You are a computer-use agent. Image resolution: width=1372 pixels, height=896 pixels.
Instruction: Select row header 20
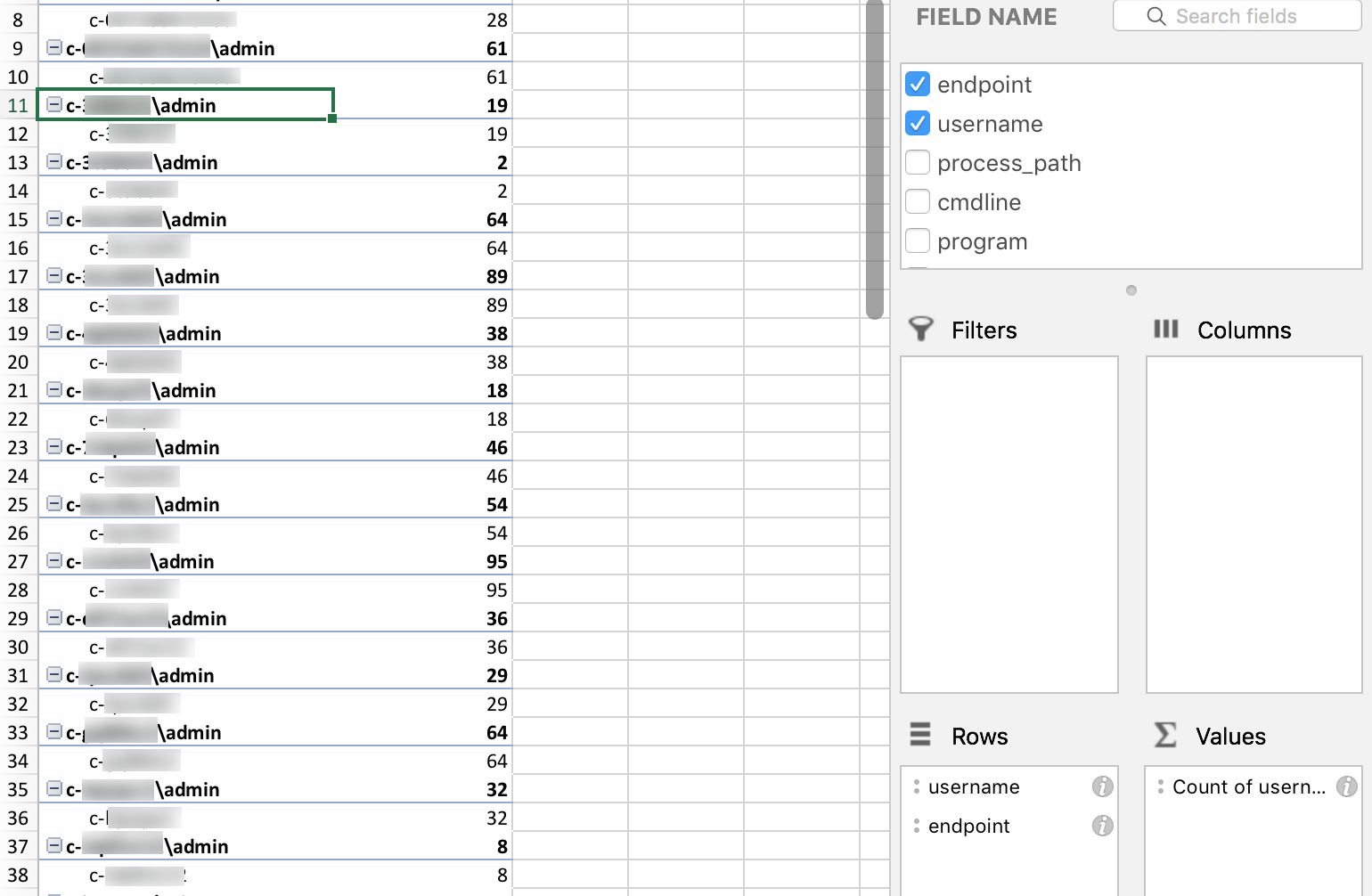(18, 362)
